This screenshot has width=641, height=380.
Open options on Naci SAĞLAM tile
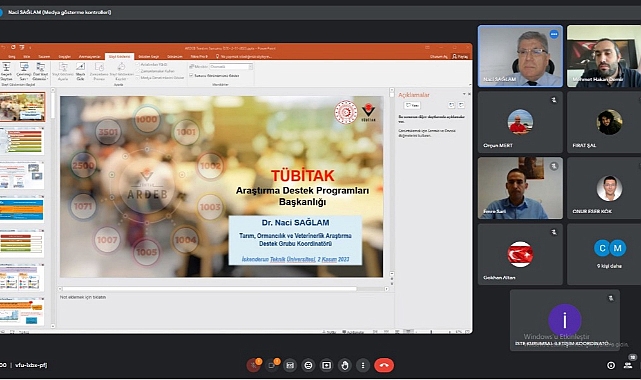pos(554,34)
